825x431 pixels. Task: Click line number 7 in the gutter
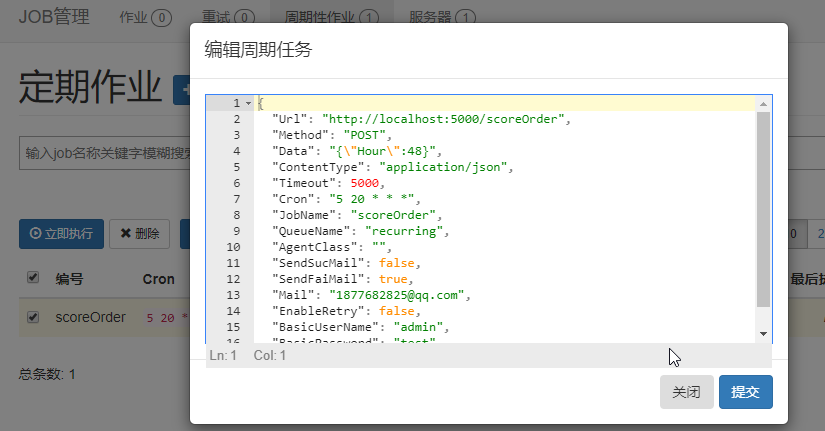pyautogui.click(x=237, y=199)
